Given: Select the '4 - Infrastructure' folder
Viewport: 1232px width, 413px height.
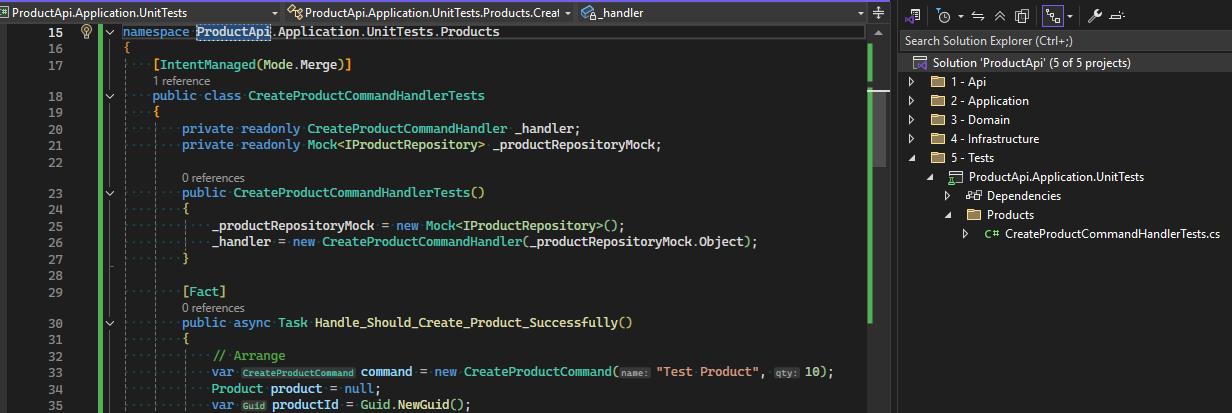Looking at the screenshot, I should [993, 139].
